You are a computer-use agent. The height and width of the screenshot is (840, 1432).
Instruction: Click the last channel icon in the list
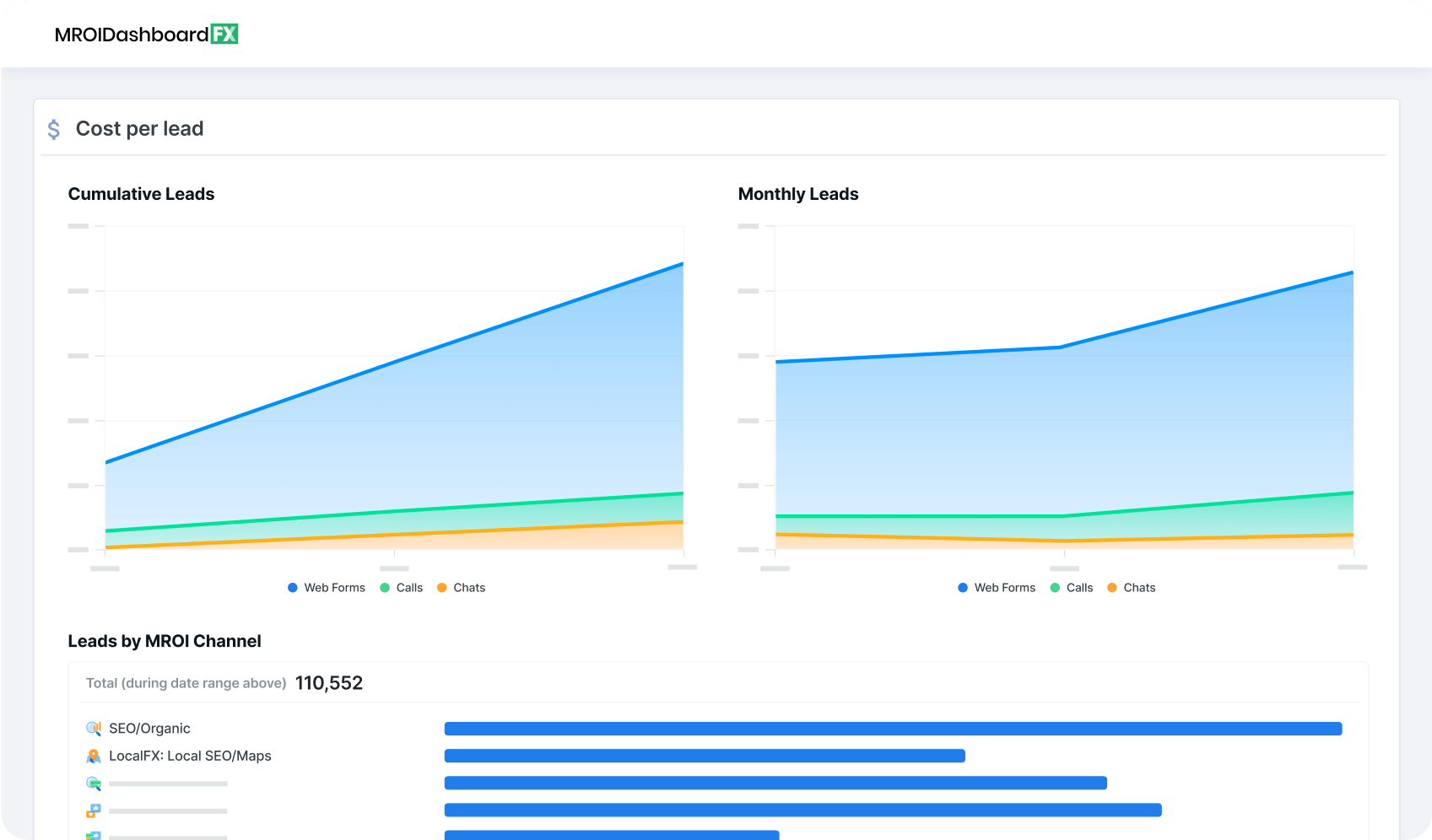93,836
